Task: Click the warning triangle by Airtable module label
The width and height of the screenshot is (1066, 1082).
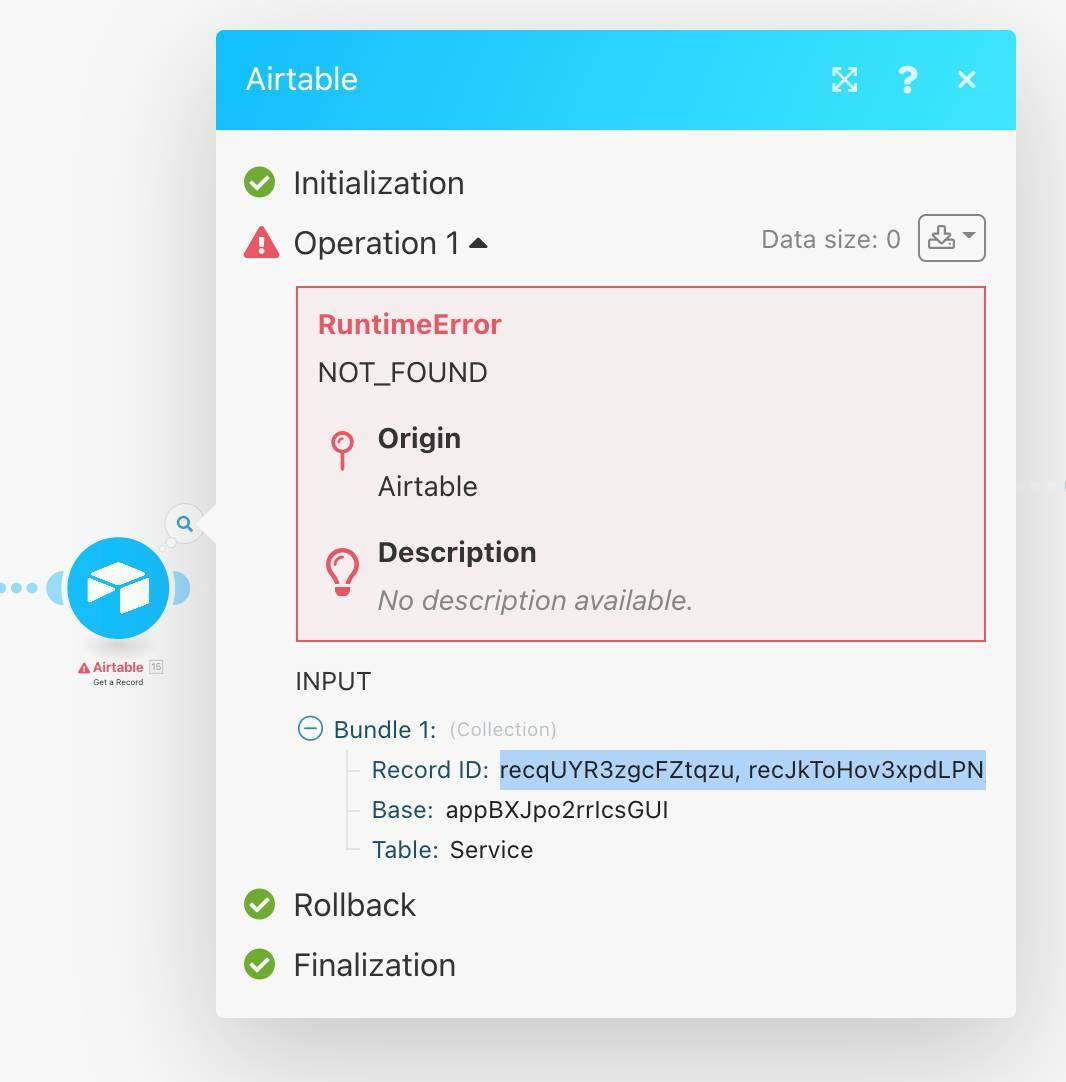Action: 84,667
